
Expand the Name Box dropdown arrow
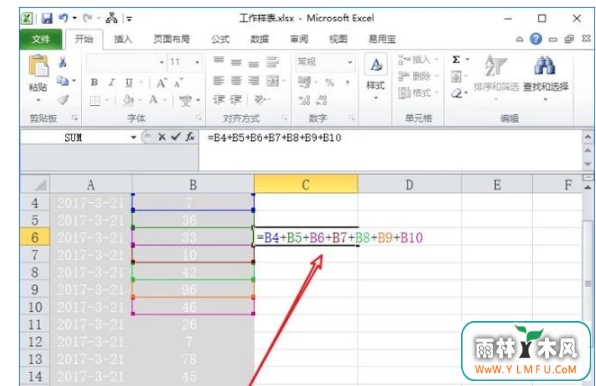point(133,138)
